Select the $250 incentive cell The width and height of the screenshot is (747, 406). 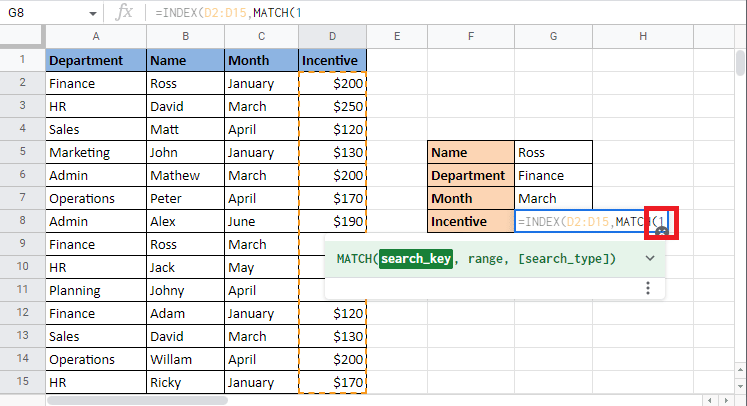pos(332,106)
